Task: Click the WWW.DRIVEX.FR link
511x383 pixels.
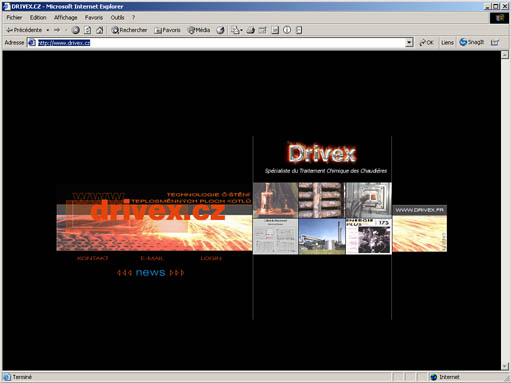Action: [420, 210]
